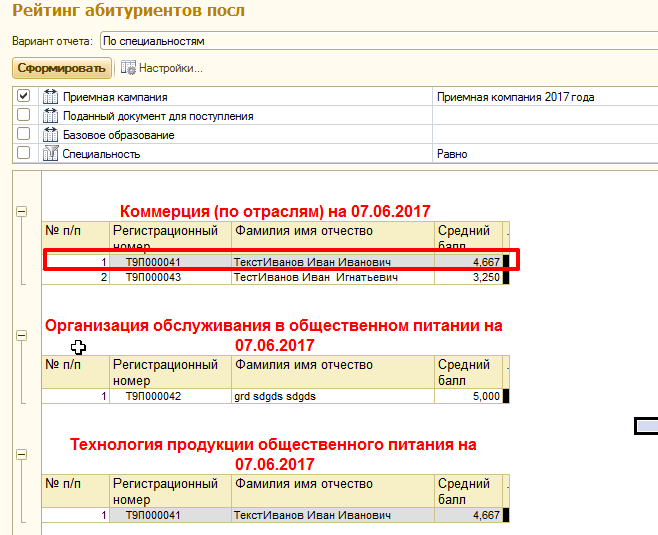
Task: Collapse the Организация обслуживания group
Action: point(21,338)
